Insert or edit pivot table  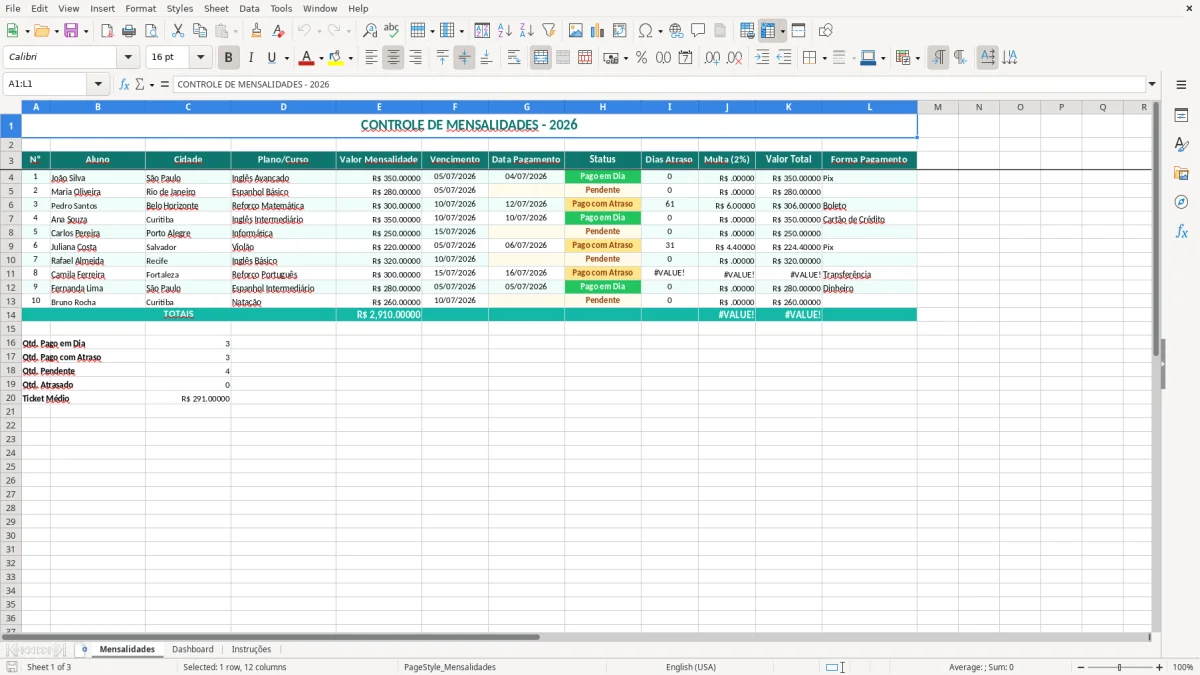(620, 31)
